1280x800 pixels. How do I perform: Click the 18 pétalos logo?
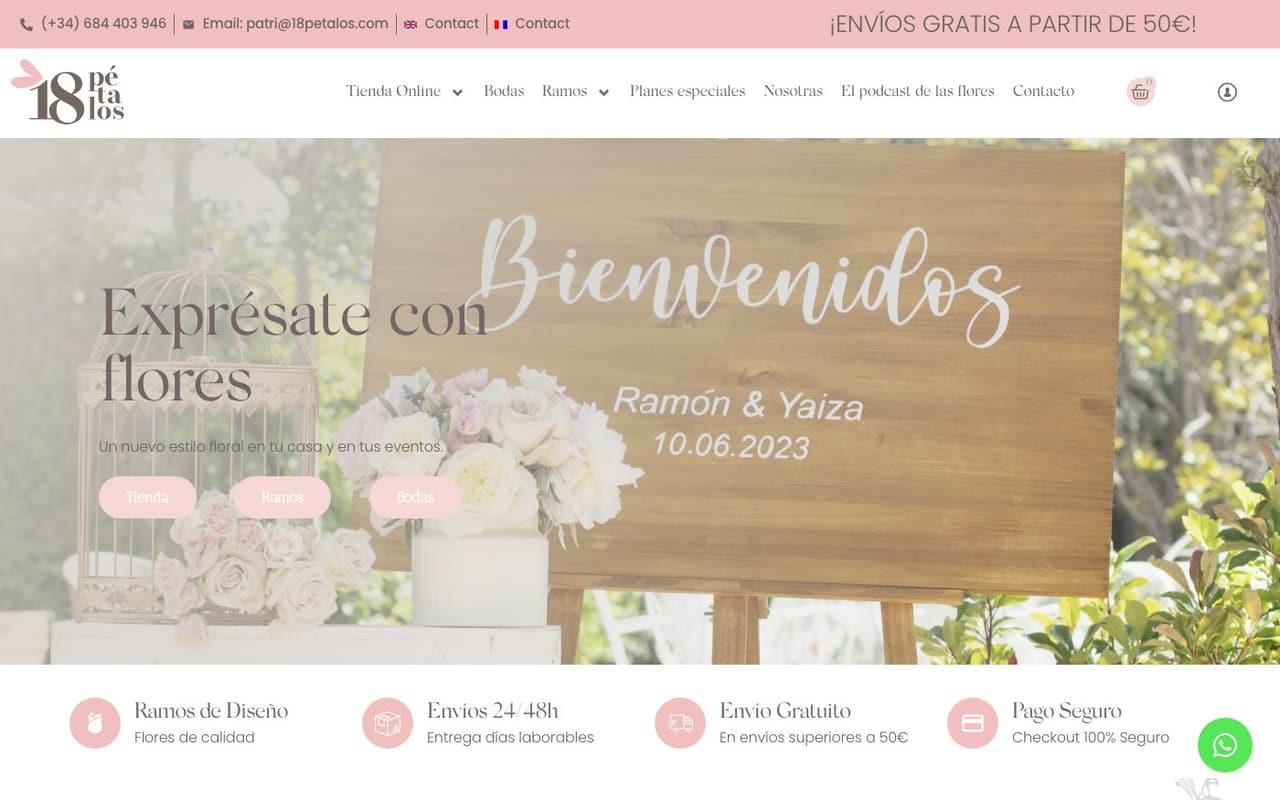coord(68,92)
